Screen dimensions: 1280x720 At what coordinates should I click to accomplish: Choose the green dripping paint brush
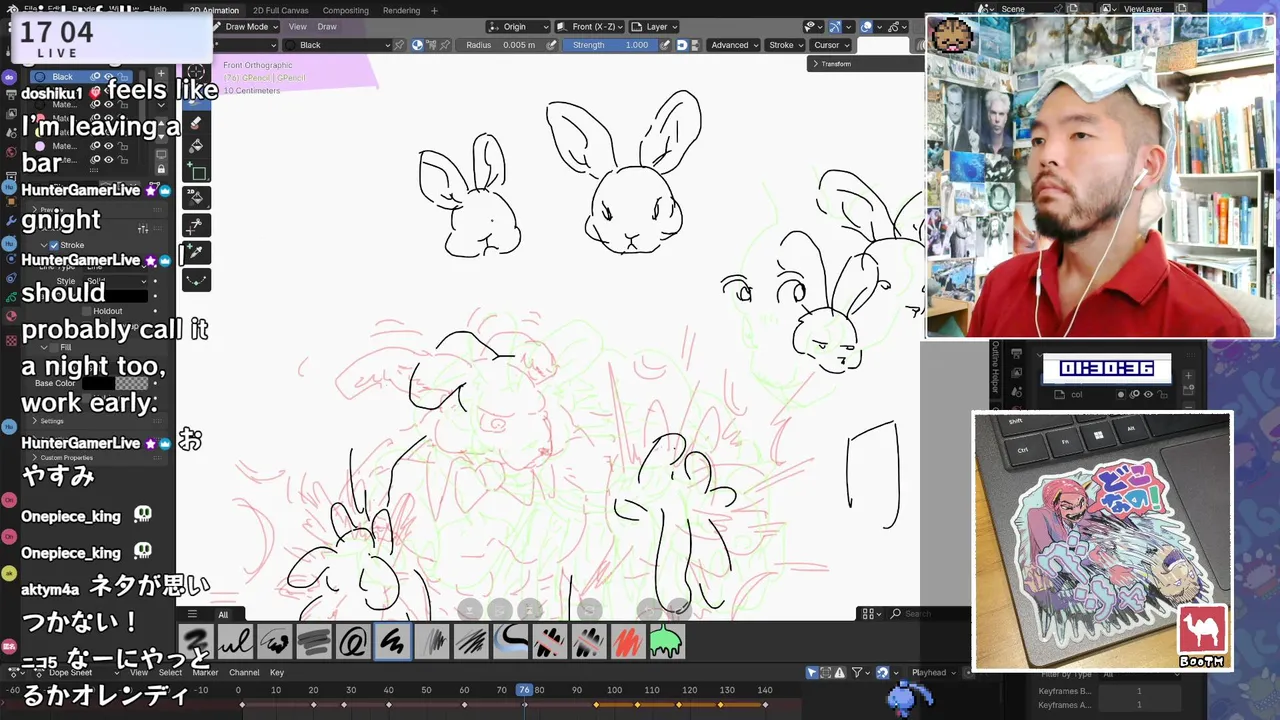(x=666, y=641)
